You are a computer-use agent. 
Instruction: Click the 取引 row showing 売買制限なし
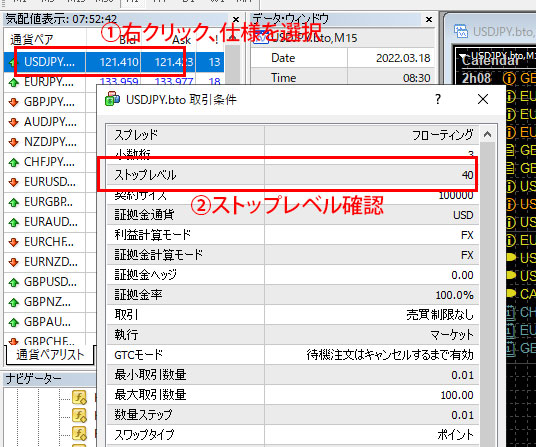(293, 315)
